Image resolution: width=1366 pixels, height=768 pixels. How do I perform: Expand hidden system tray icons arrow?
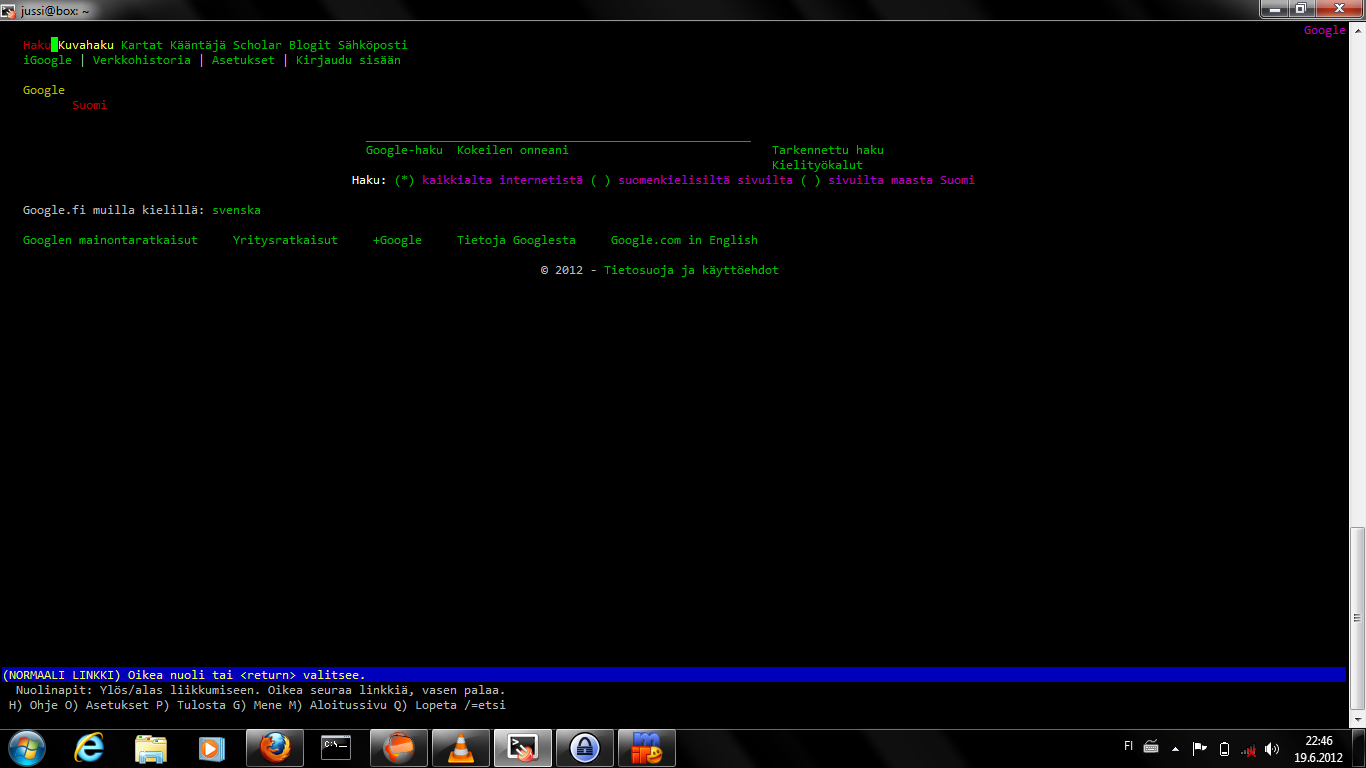[1175, 748]
